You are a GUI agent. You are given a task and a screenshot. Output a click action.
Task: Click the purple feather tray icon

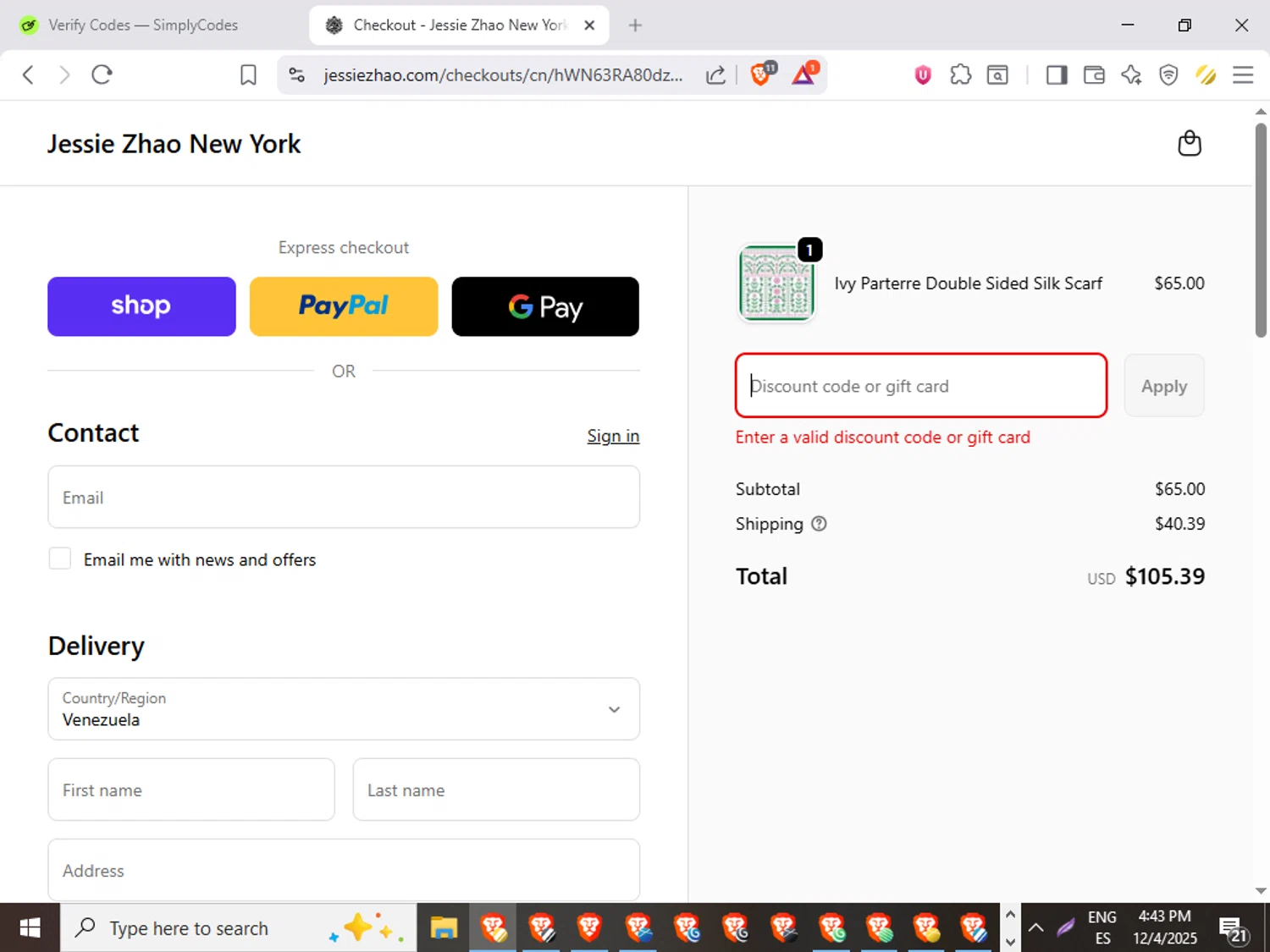[x=1065, y=928]
